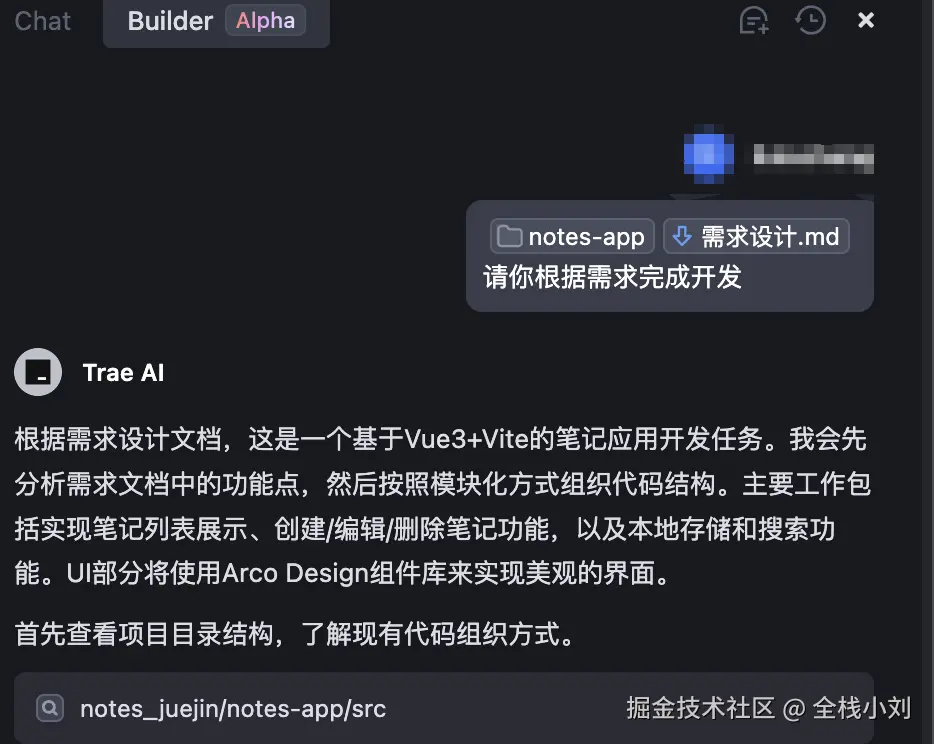
Task: Open the 需求设计.md file chip
Action: (x=756, y=236)
